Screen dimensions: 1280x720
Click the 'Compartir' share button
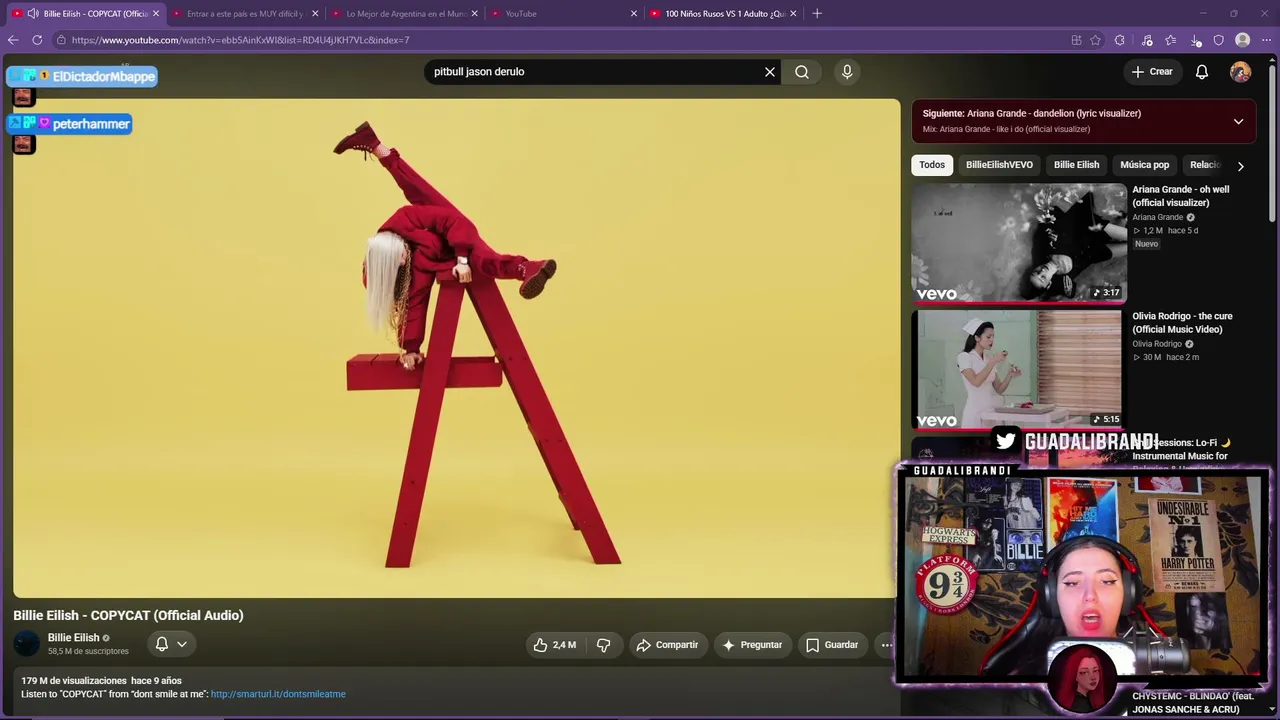[667, 645]
